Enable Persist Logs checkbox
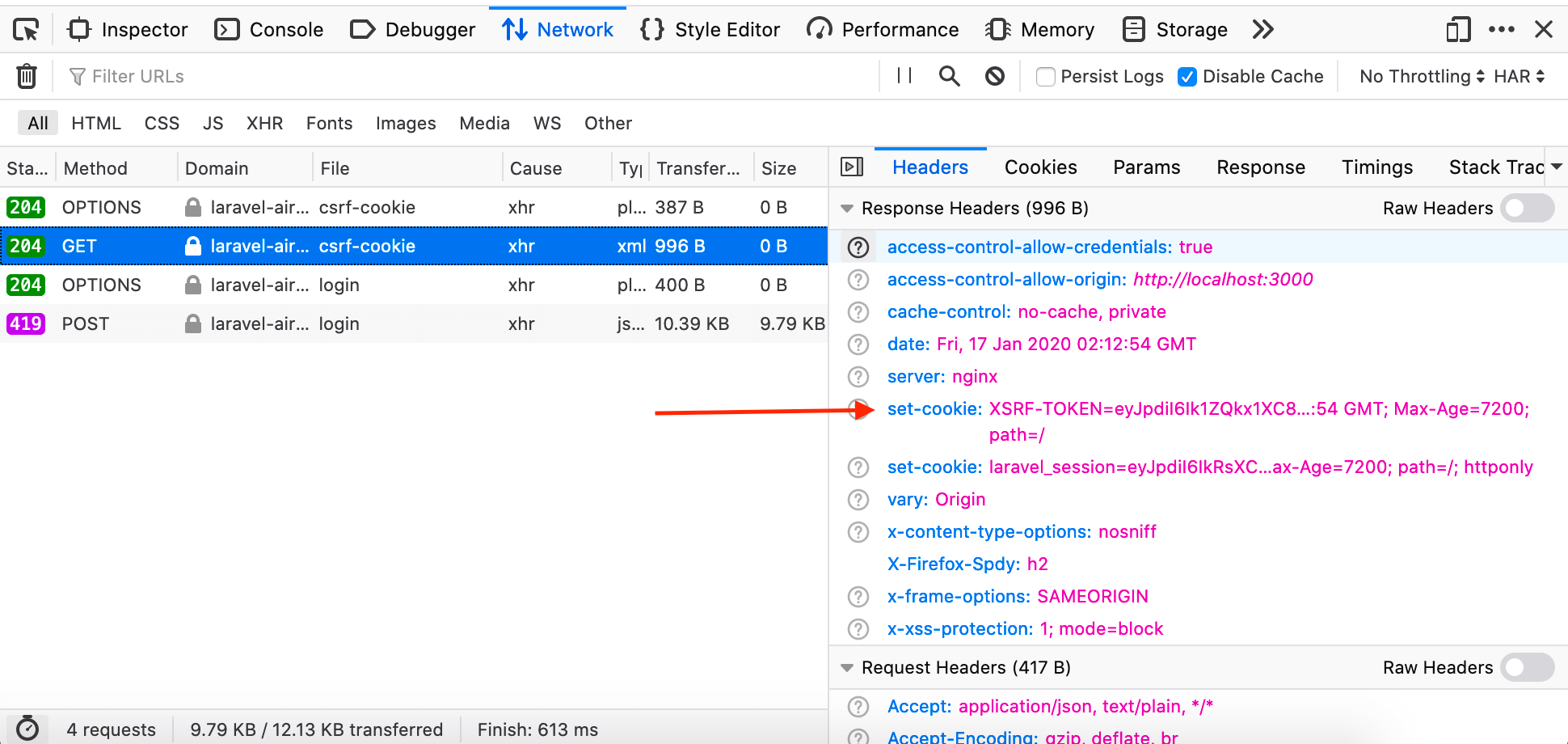The image size is (1568, 744). (1046, 77)
